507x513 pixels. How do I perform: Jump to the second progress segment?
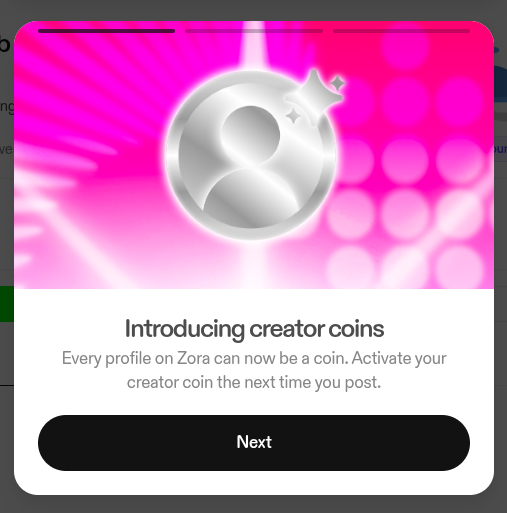[x=254, y=31]
